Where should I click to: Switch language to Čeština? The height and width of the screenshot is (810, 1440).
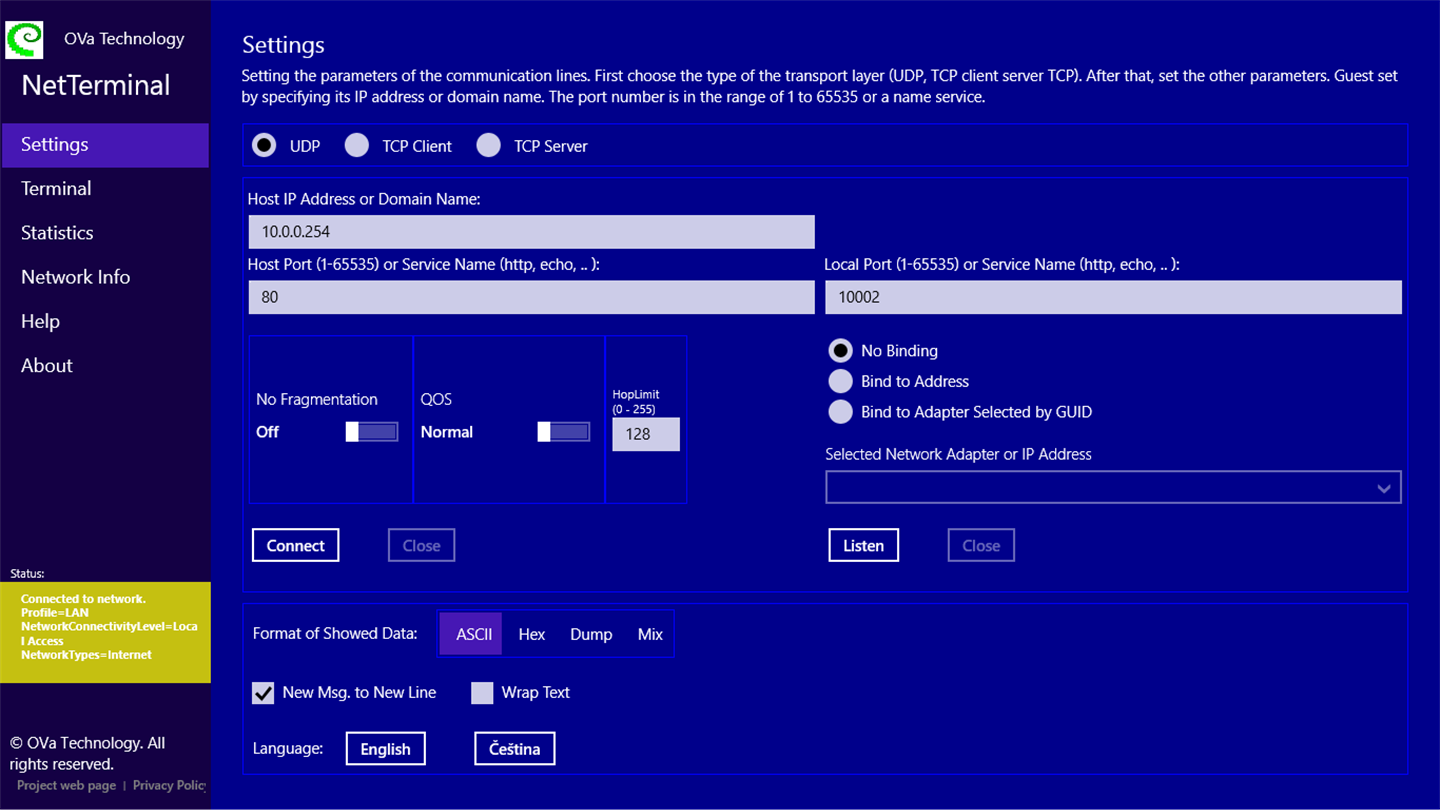coord(515,749)
